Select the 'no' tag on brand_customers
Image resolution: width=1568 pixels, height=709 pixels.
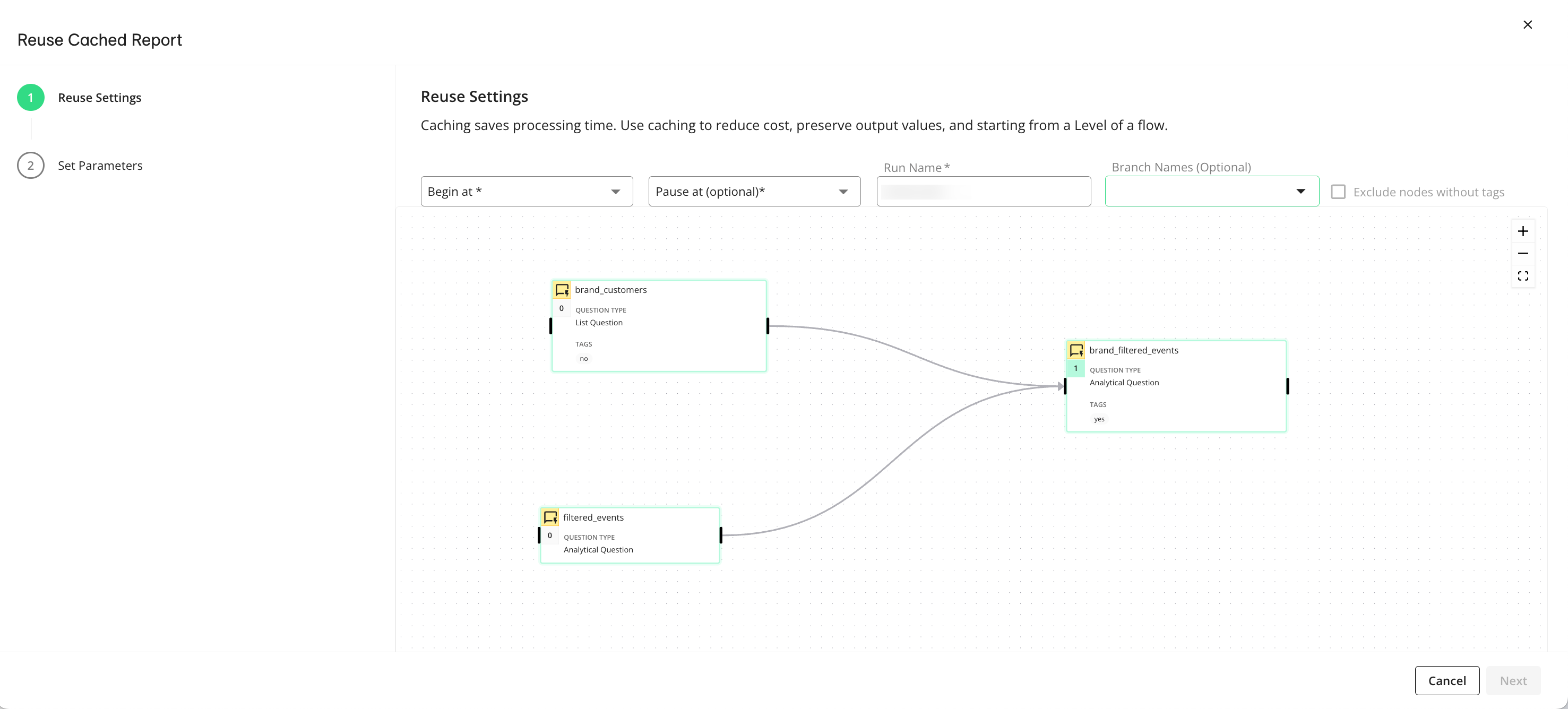[583, 358]
